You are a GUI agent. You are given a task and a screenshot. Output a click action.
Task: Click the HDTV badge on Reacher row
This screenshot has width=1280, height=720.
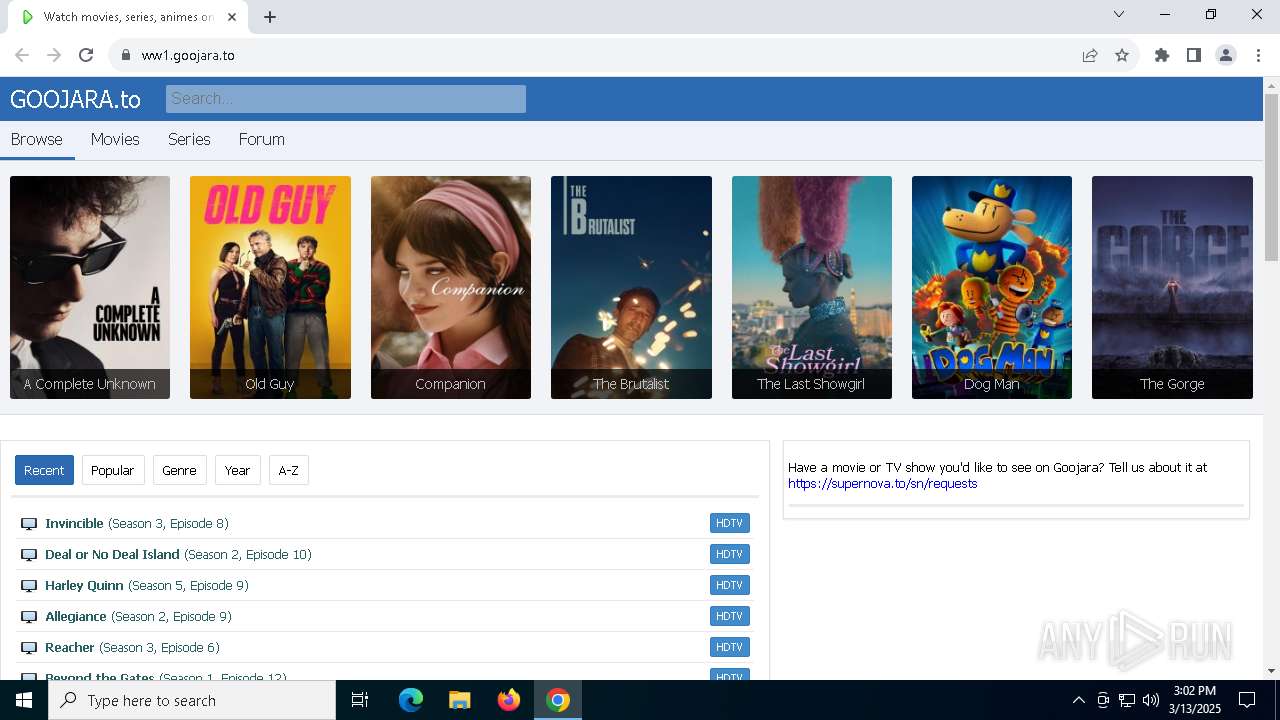click(x=730, y=647)
